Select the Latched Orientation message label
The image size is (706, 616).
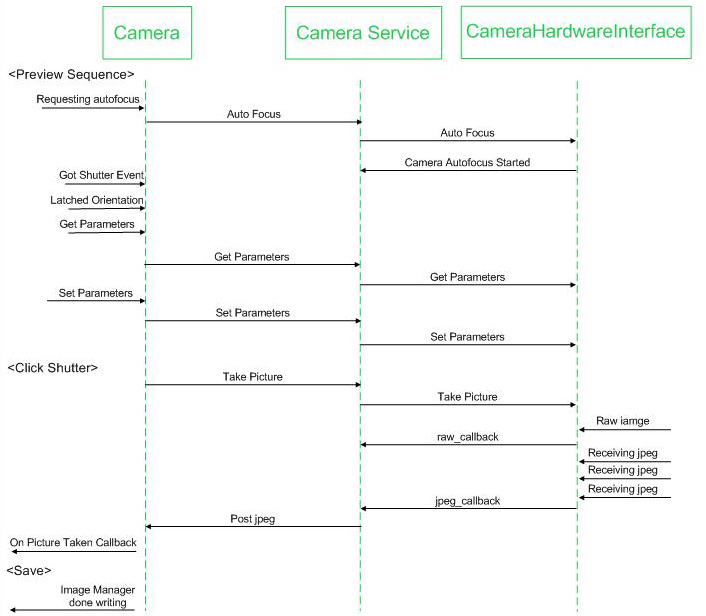click(x=97, y=200)
